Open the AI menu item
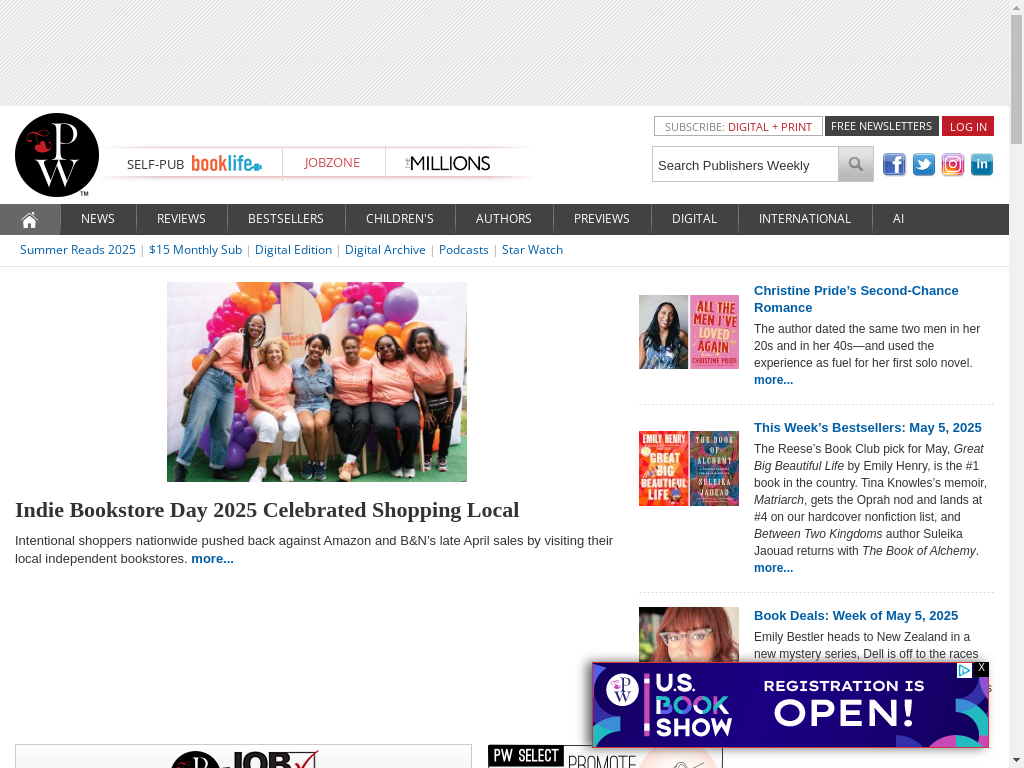 pyautogui.click(x=899, y=219)
